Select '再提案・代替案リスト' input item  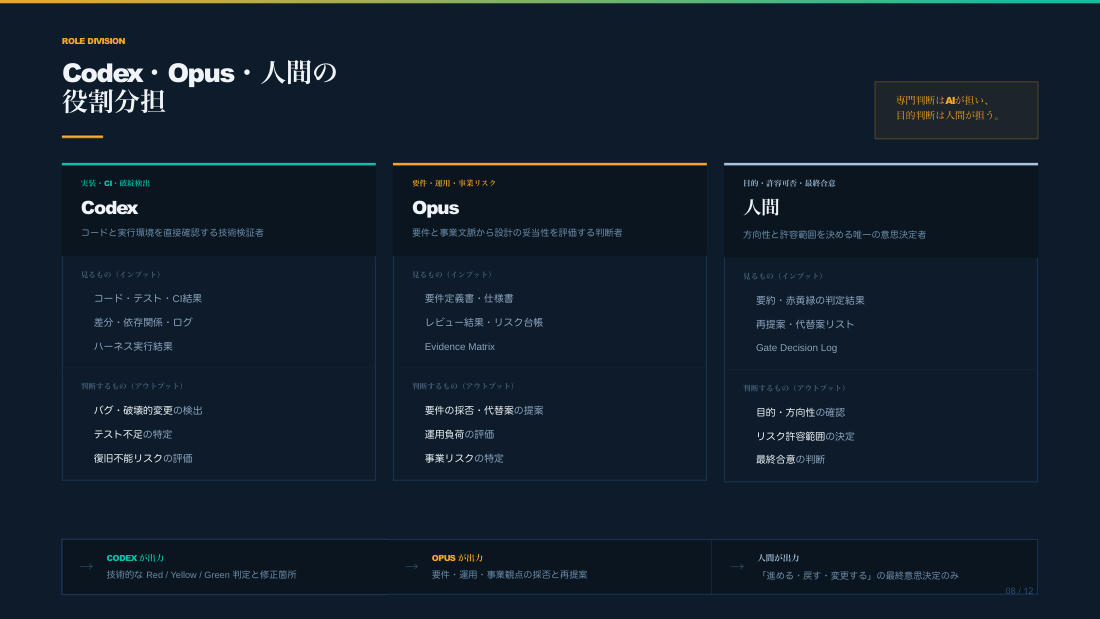coord(805,324)
